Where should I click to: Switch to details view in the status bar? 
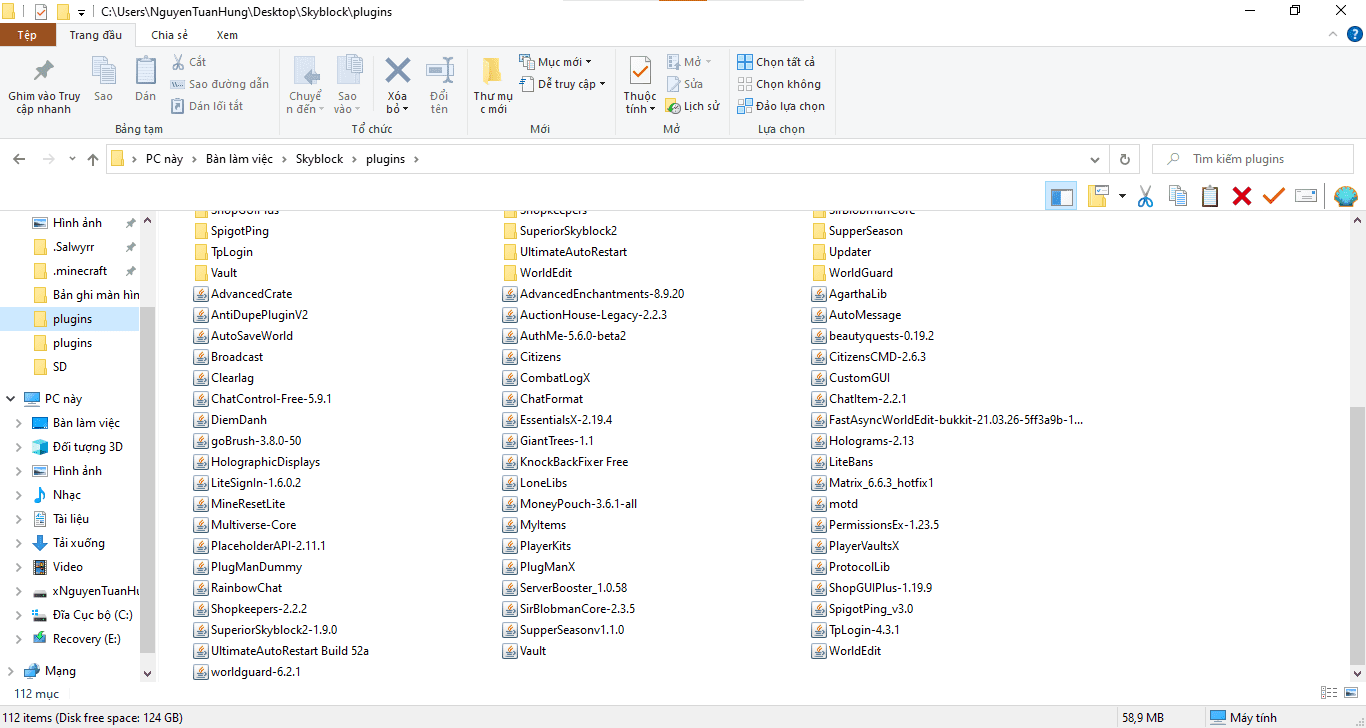1329,692
